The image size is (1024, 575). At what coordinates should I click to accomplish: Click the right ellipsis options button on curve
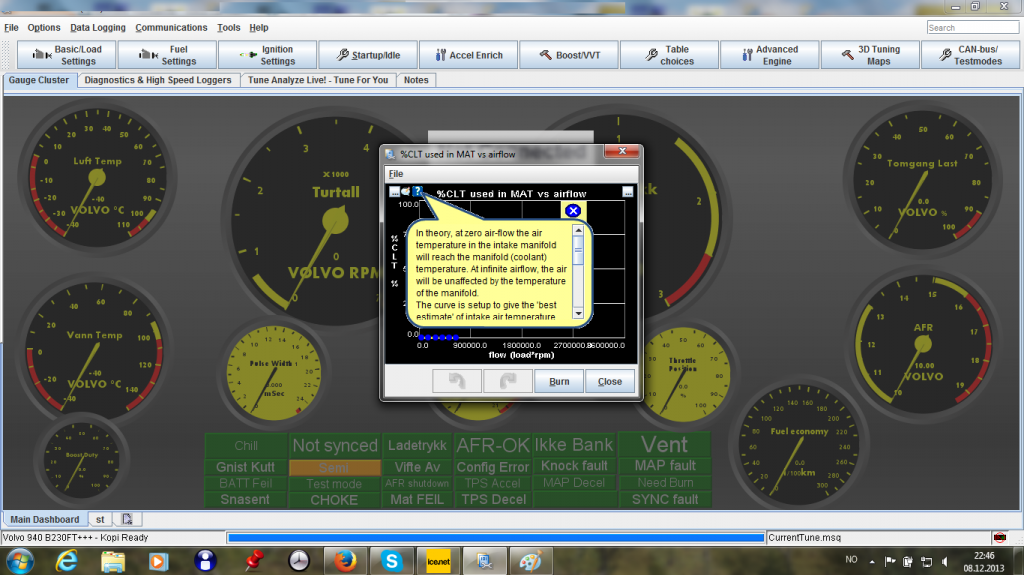tap(628, 191)
